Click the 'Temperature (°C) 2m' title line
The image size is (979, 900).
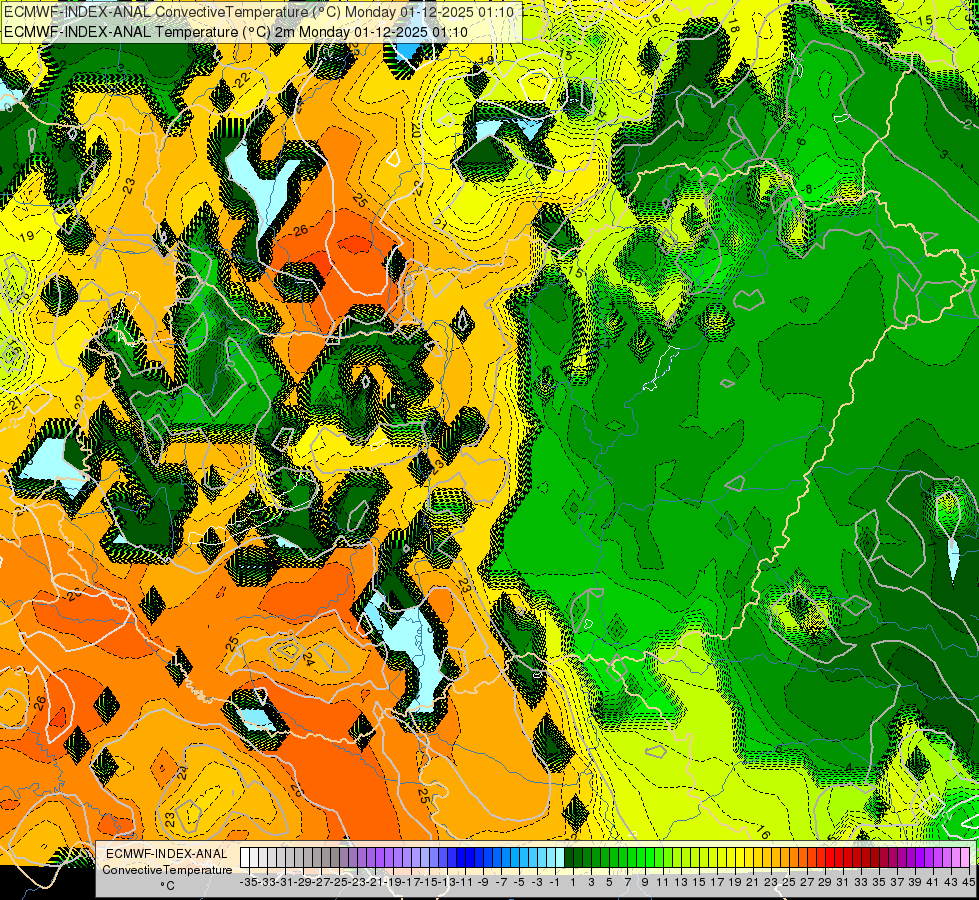235,32
